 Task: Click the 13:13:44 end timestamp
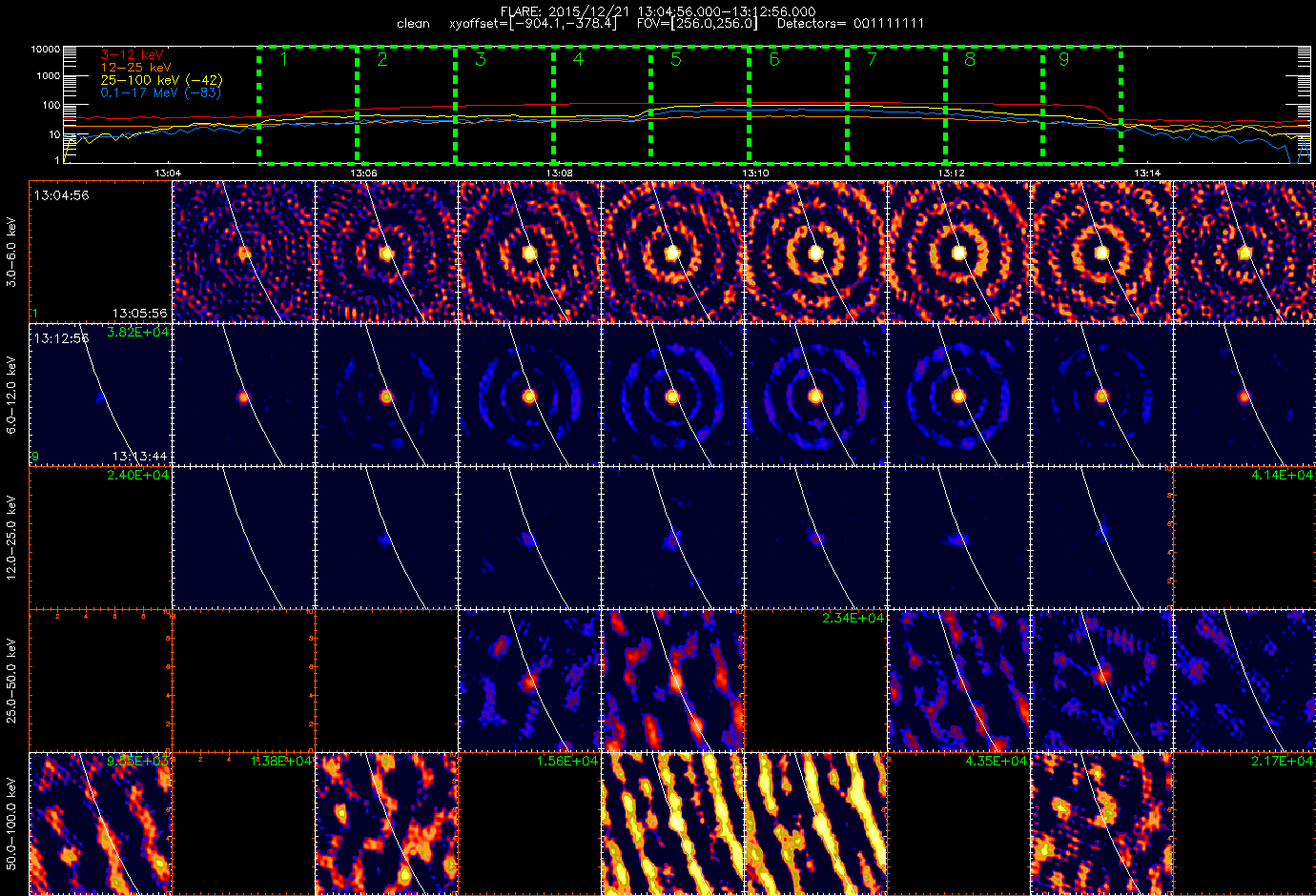point(139,456)
